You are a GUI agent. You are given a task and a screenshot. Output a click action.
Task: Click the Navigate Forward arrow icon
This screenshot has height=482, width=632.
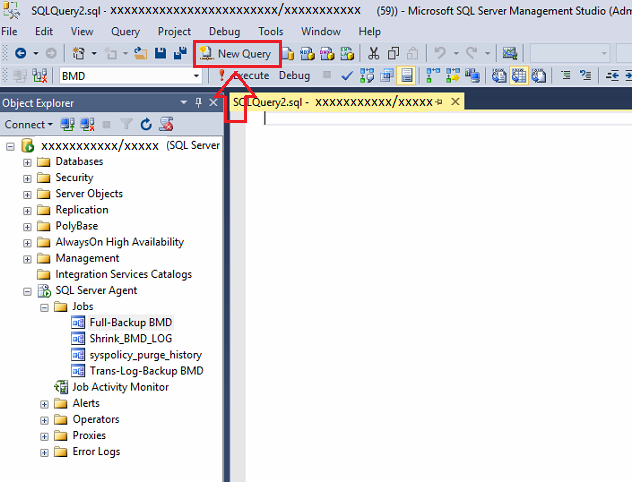(x=51, y=53)
